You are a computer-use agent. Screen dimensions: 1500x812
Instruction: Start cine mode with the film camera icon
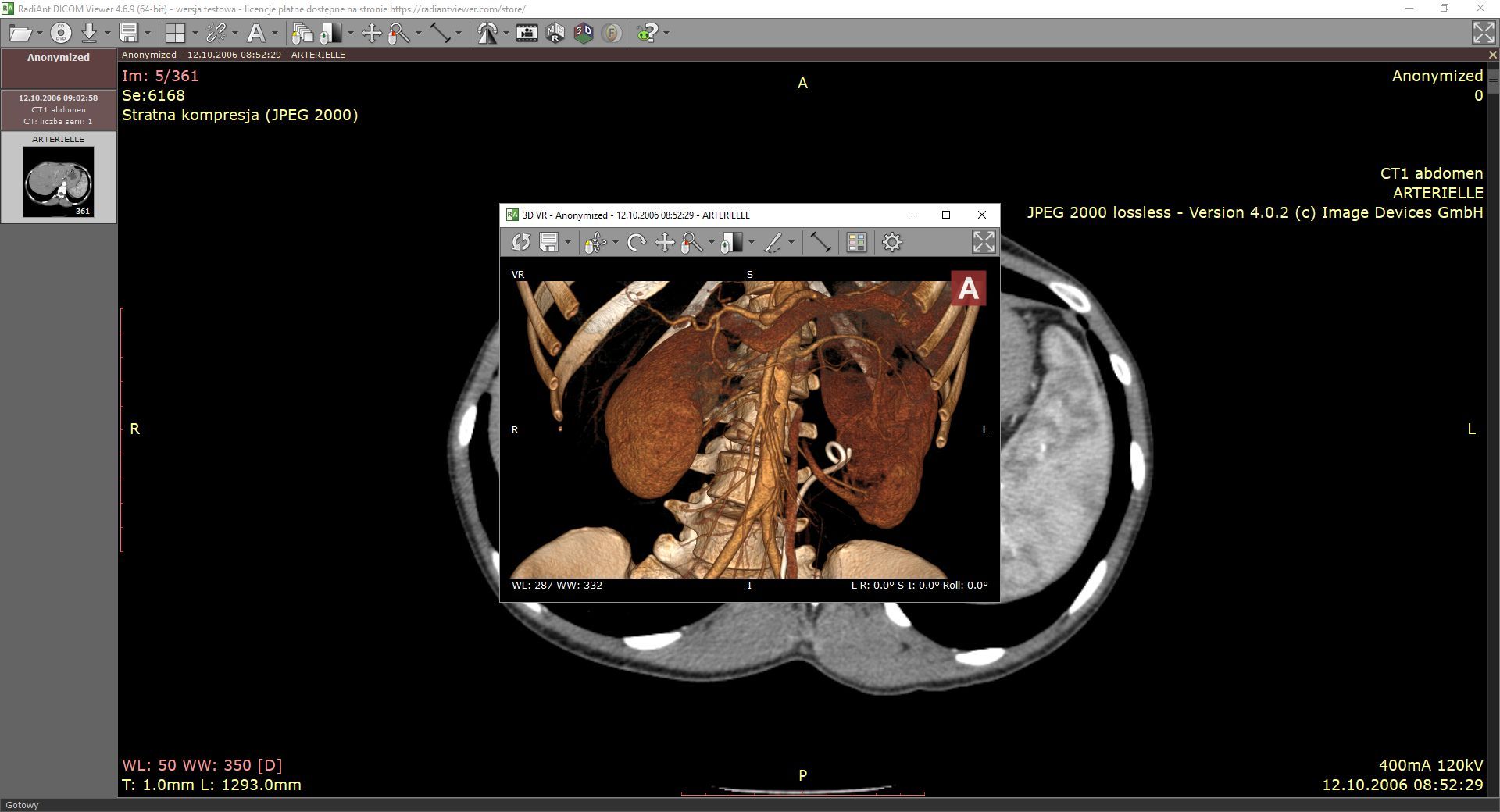pos(527,33)
